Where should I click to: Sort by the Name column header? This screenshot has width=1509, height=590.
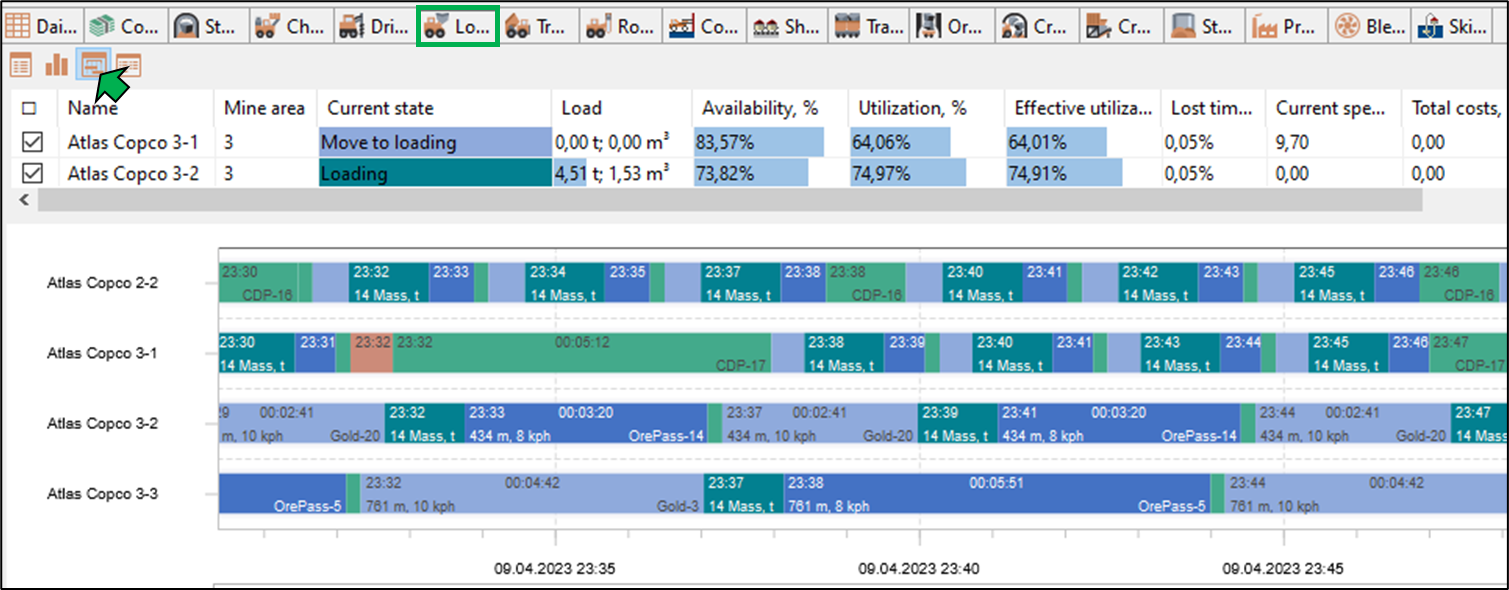(x=136, y=108)
